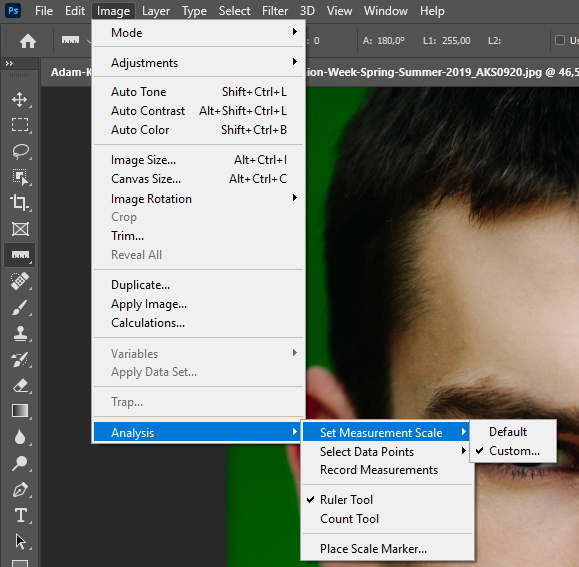Image resolution: width=579 pixels, height=567 pixels.
Task: Expand the toolbar with double-chevron icon
Action: (9, 63)
